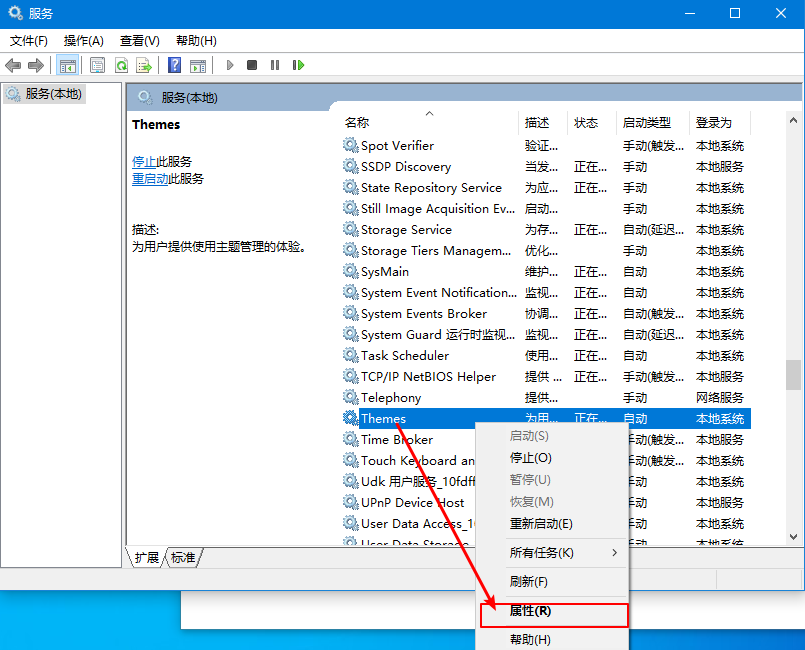805x650 pixels.
Task: Maximize the 服务 window
Action: [x=735, y=13]
